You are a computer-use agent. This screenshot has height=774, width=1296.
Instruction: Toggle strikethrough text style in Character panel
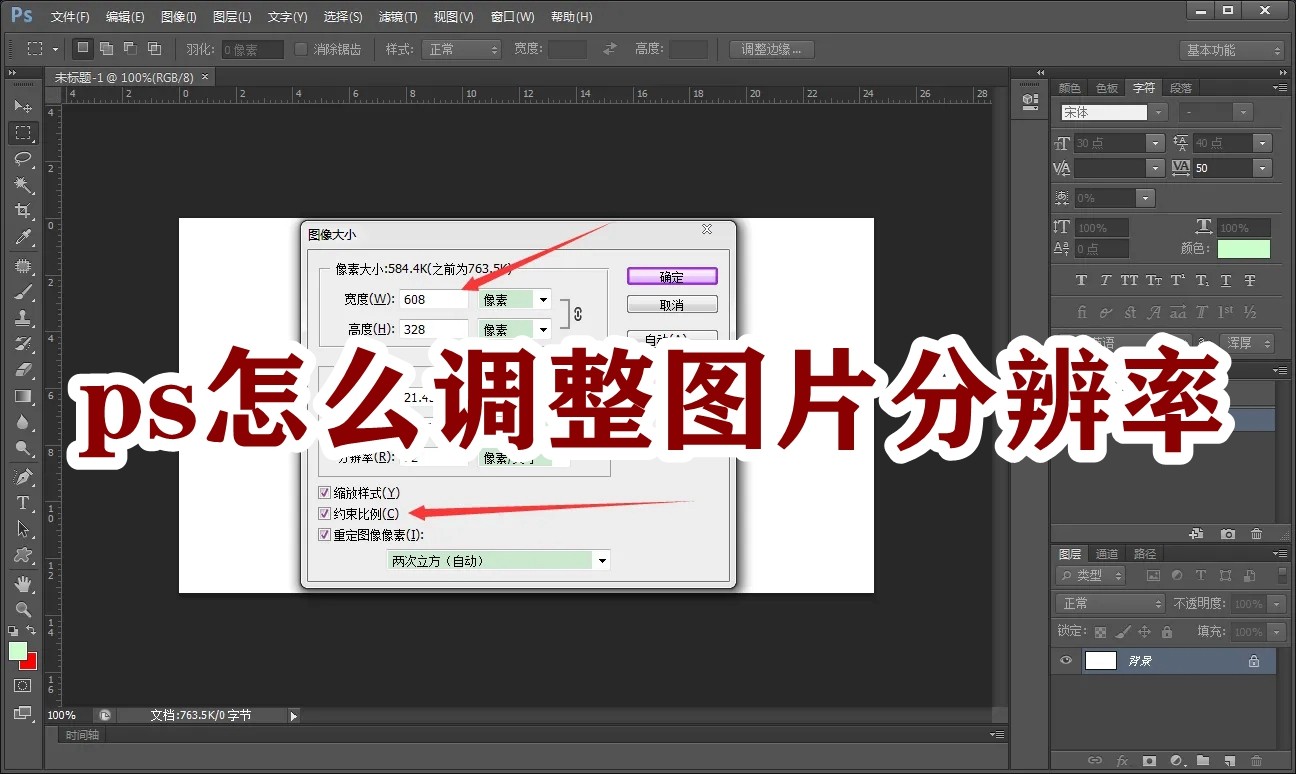tap(1250, 281)
